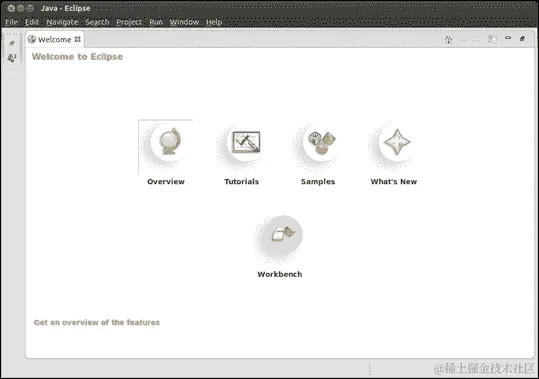The image size is (539, 379).
Task: Open the Navigate menu
Action: 62,22
